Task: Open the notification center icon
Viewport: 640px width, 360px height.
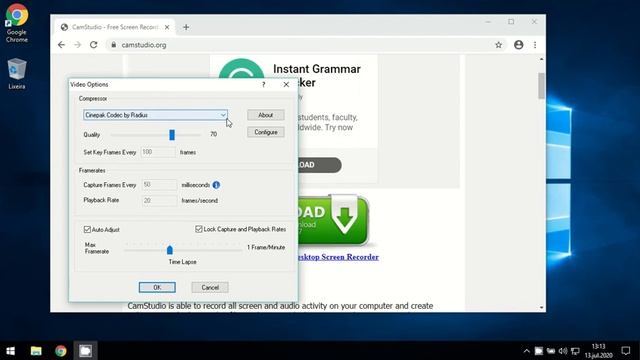Action: [626, 351]
